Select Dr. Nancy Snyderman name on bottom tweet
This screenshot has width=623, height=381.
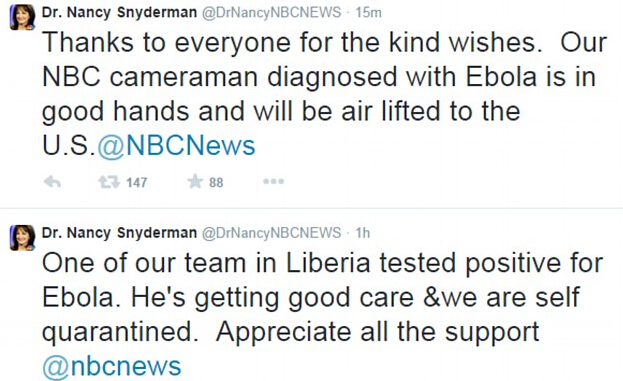(119, 233)
